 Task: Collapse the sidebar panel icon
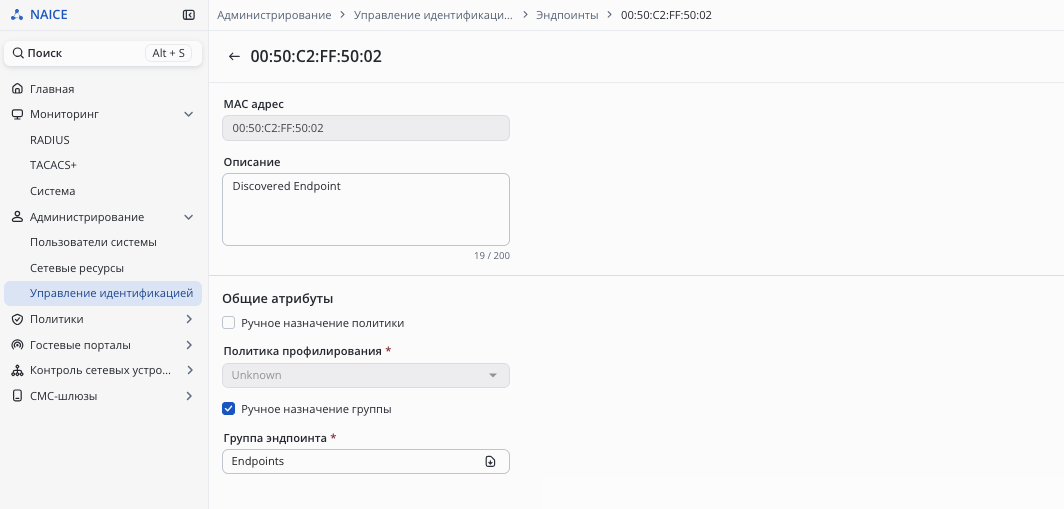(189, 15)
